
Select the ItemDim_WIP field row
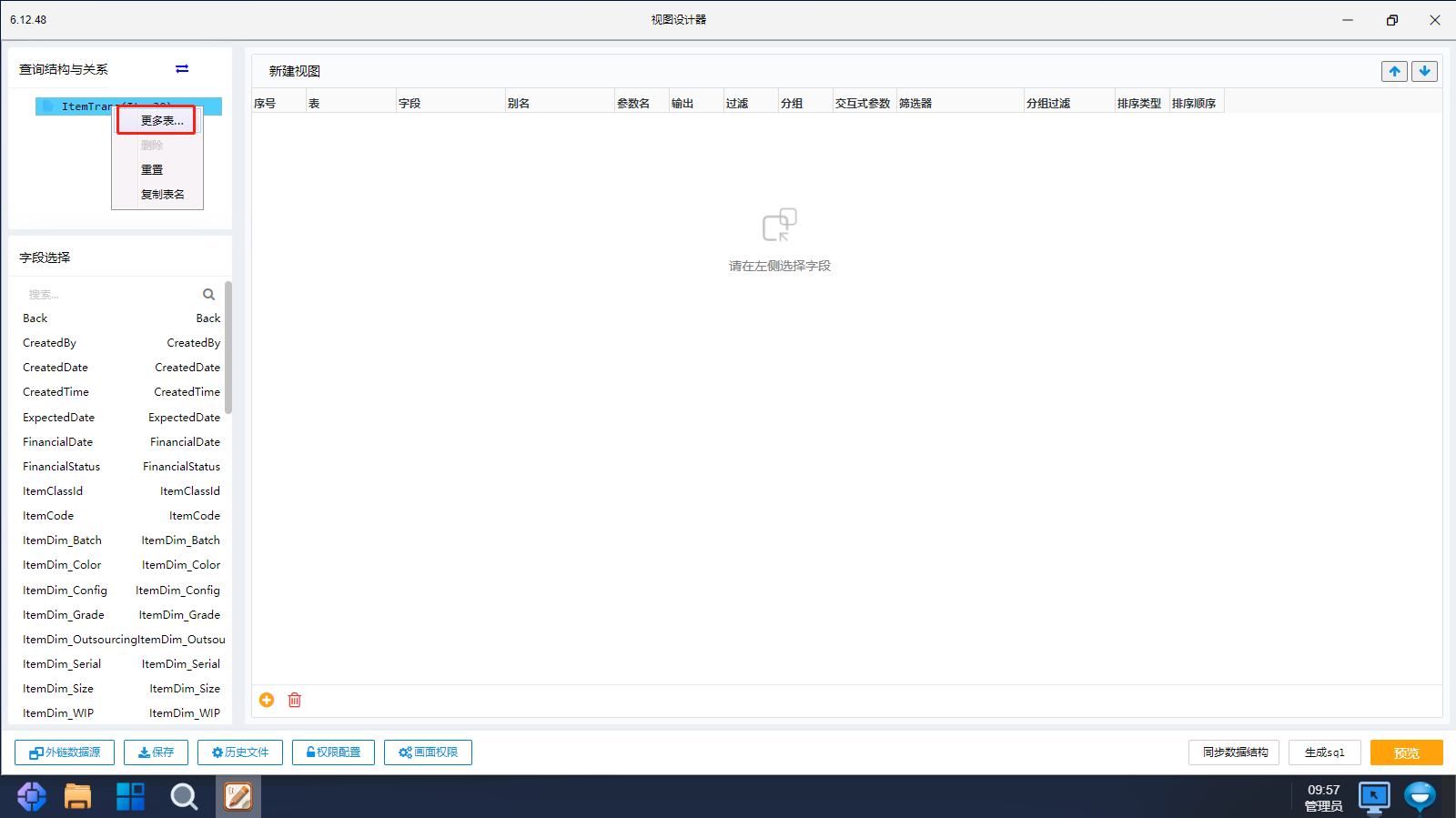pyautogui.click(x=121, y=713)
